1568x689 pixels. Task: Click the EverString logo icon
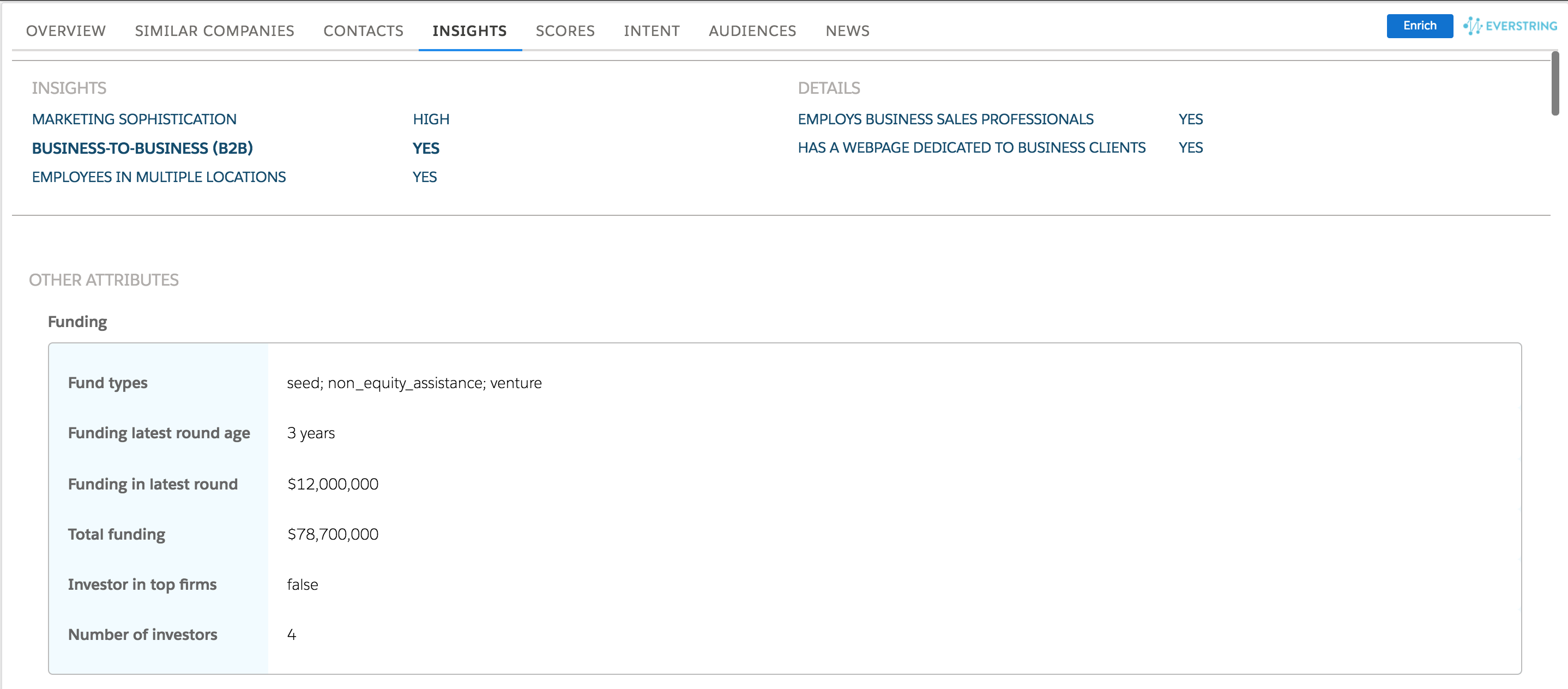[1473, 26]
